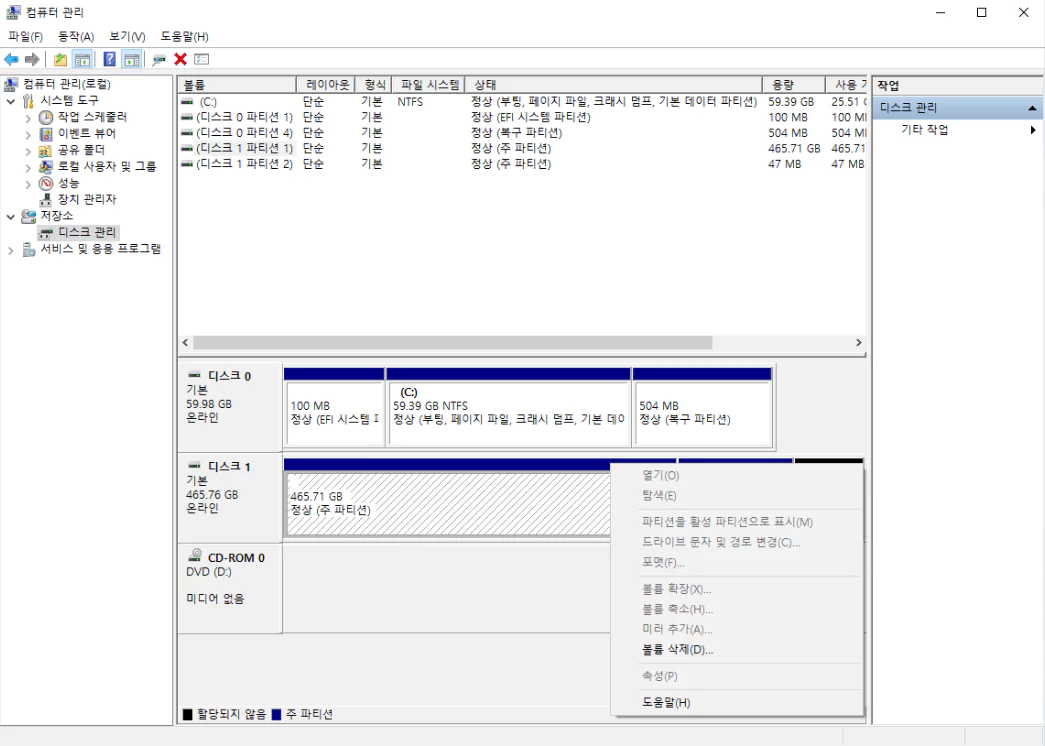Select the 504 MB 복구 파티션 block
Image resolution: width=1045 pixels, height=746 pixels.
703,407
